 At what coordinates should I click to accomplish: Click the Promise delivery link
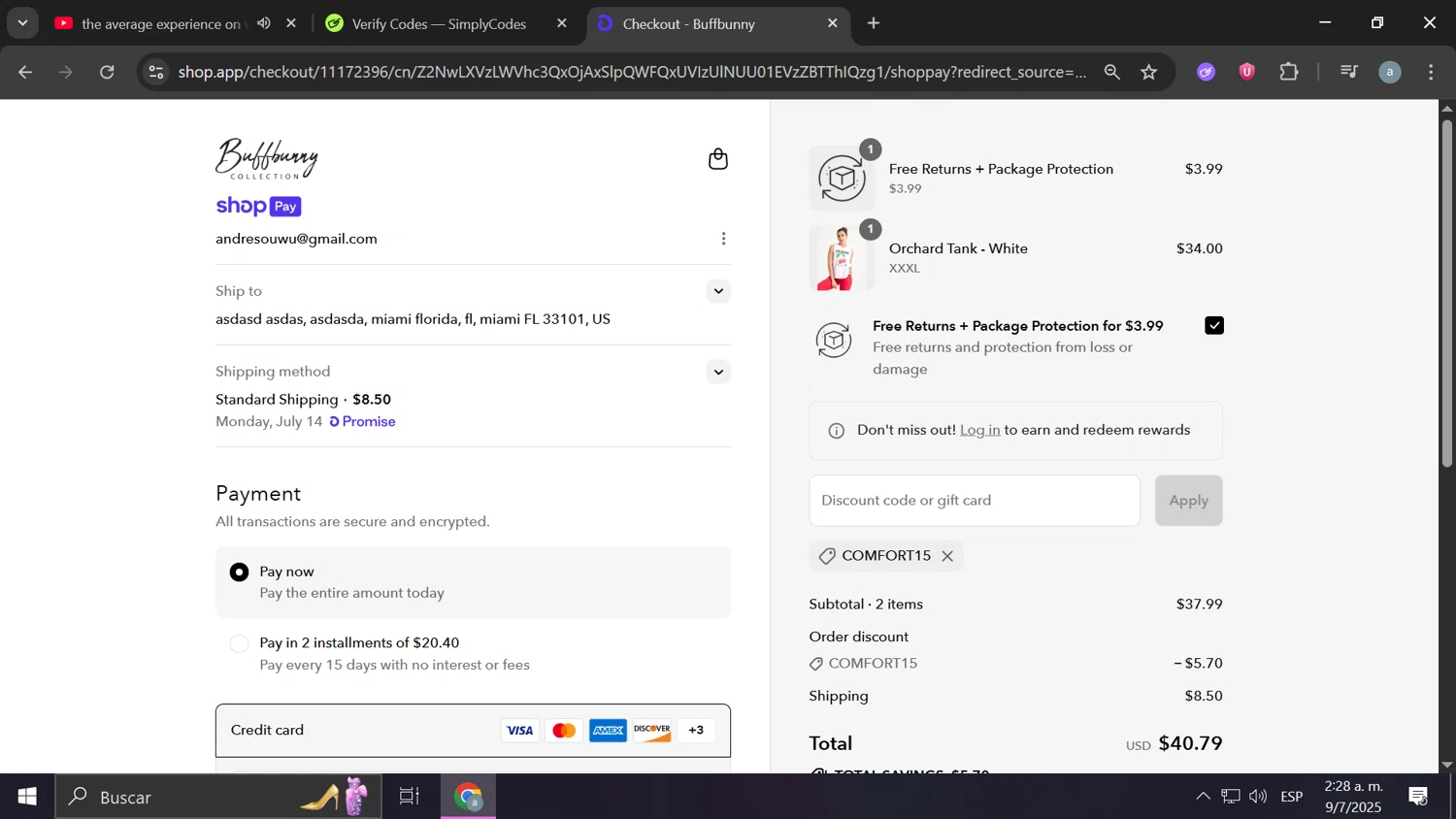362,422
